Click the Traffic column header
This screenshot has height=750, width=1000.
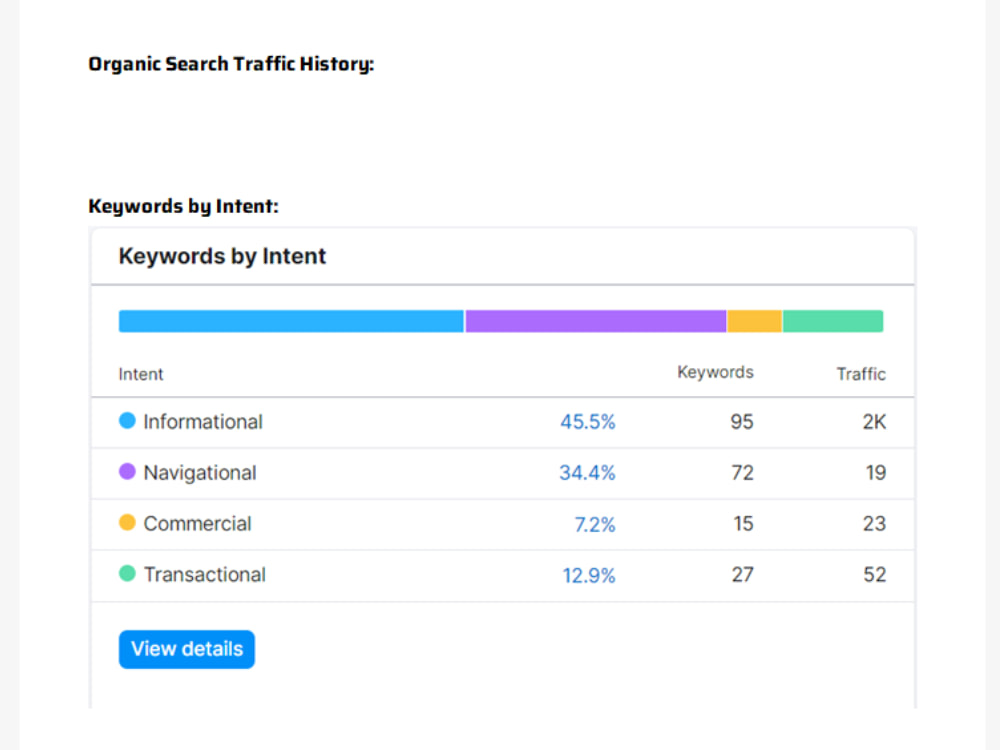861,374
